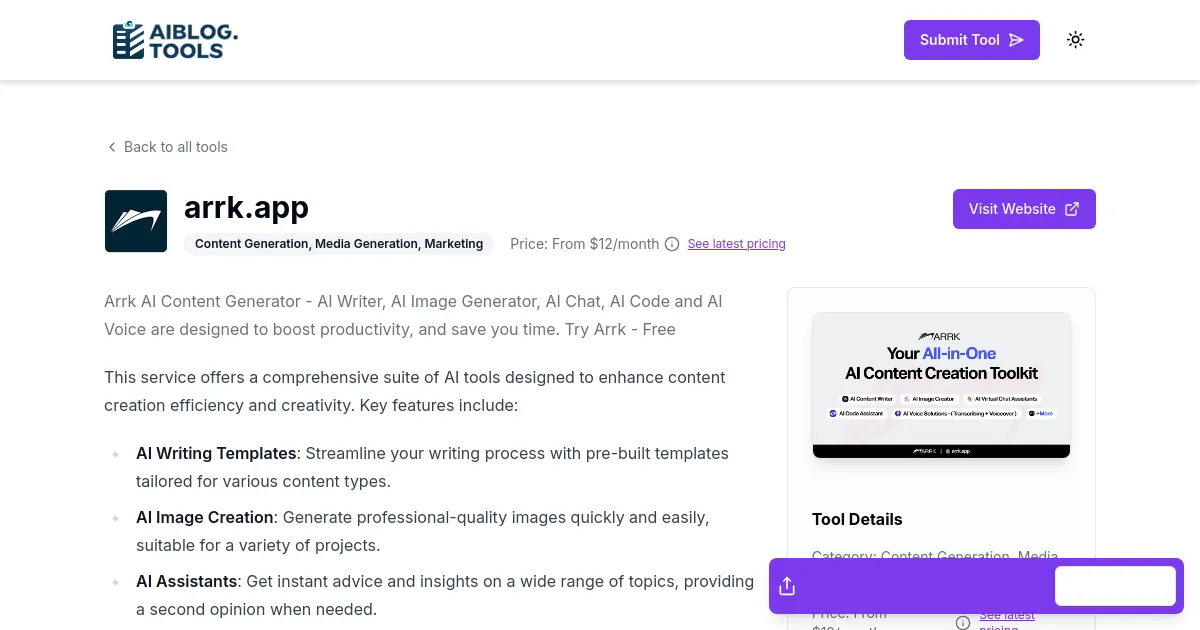Click See latest pricing in Tool Details
This screenshot has height=630, width=1200.
tap(1006, 615)
